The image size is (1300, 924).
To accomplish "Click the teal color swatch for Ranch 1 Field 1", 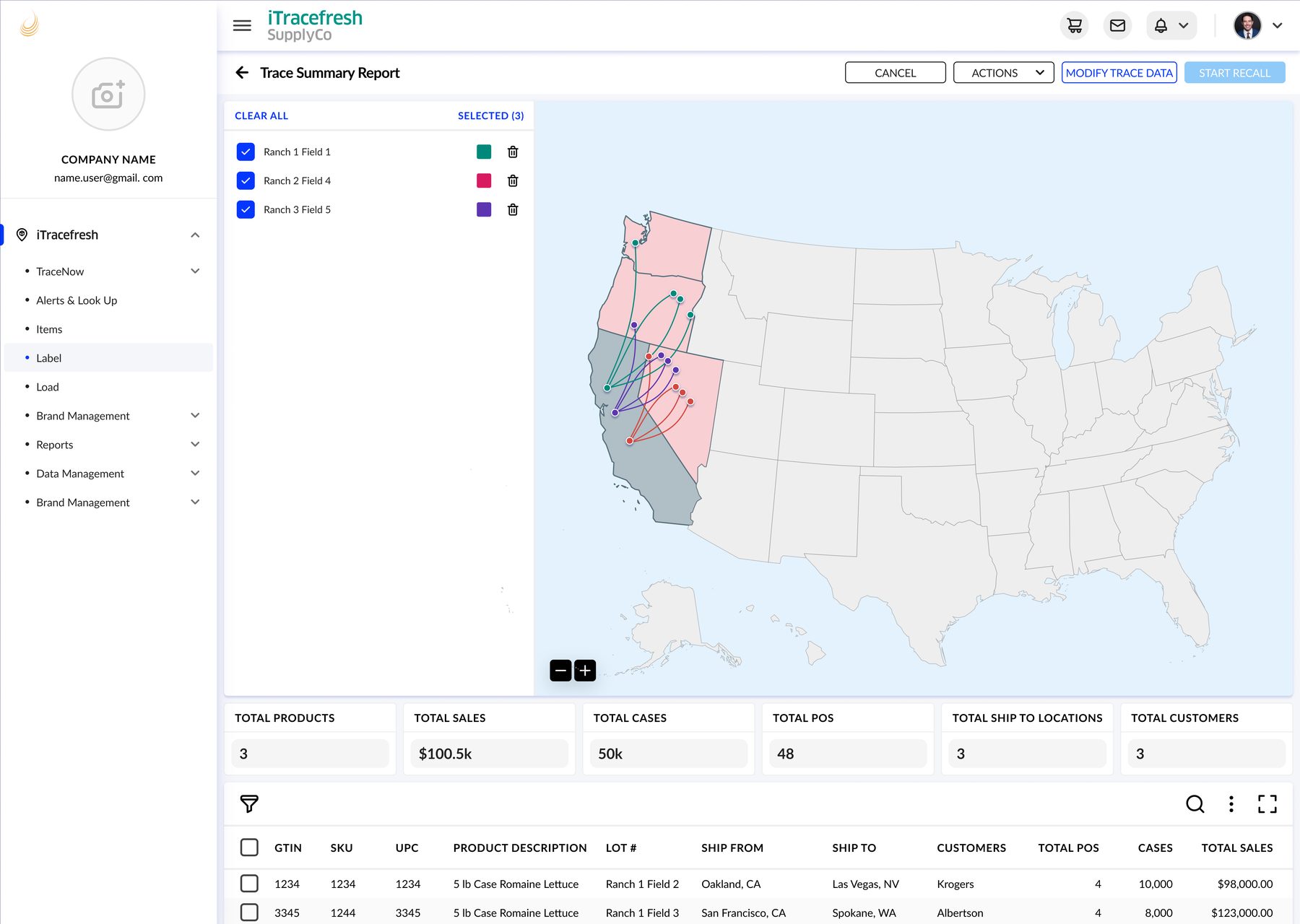I will click(x=484, y=152).
